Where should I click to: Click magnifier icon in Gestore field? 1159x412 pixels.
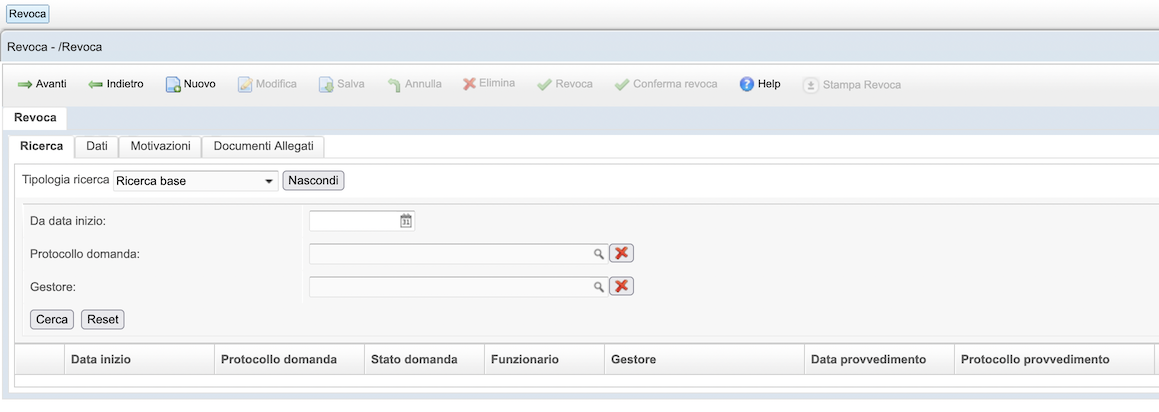pyautogui.click(x=599, y=287)
